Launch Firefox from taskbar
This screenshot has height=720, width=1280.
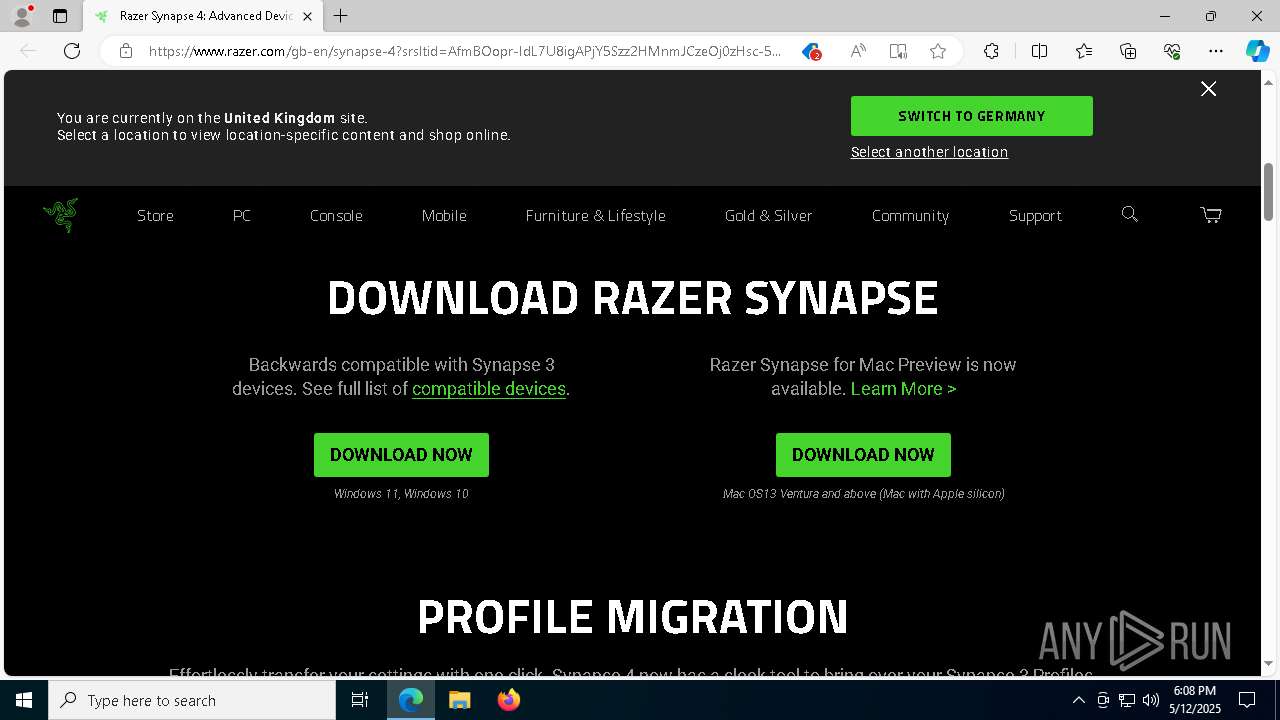click(508, 700)
